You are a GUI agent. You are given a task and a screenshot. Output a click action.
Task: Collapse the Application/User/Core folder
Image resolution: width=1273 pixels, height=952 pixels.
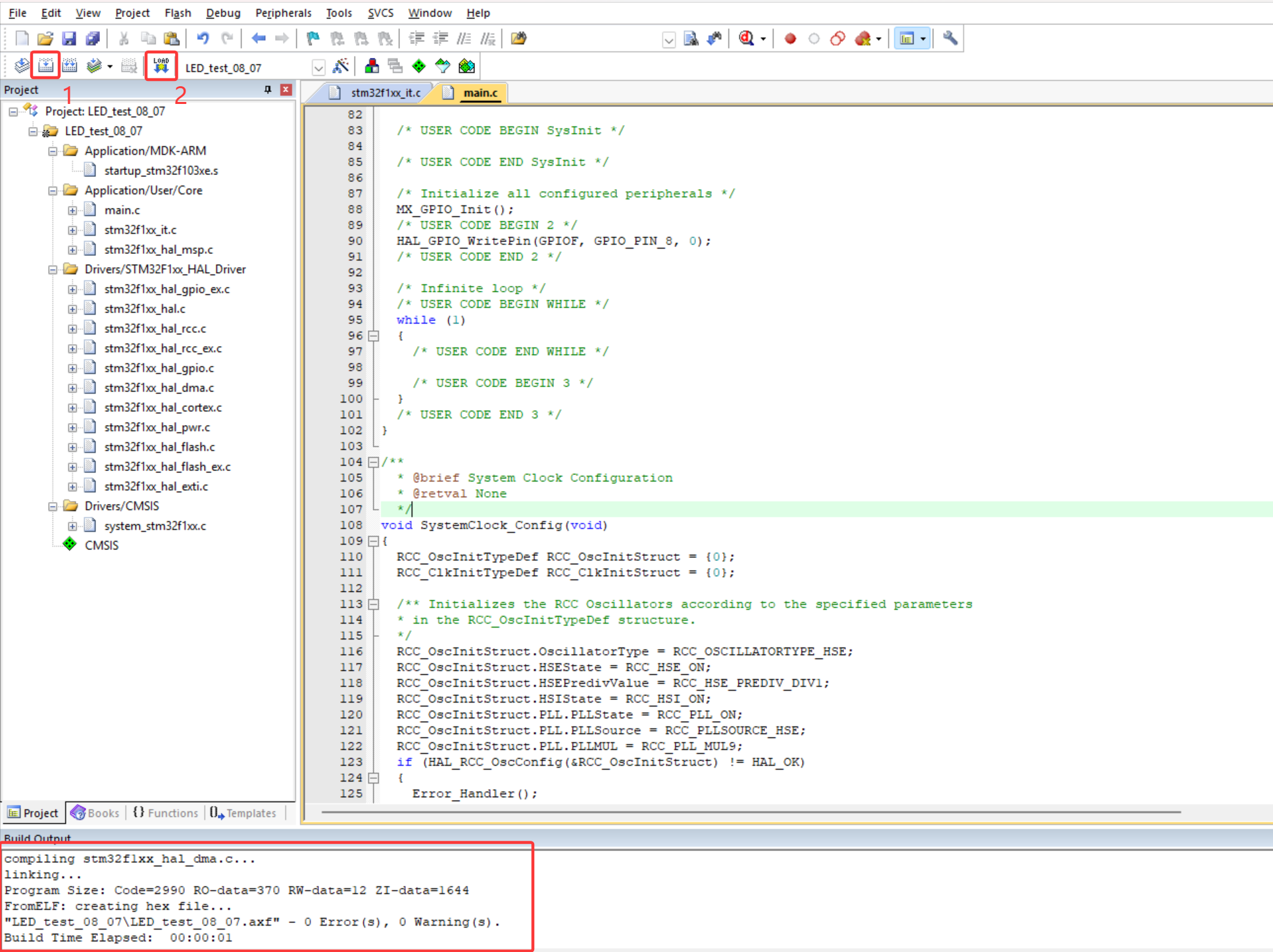[53, 191]
